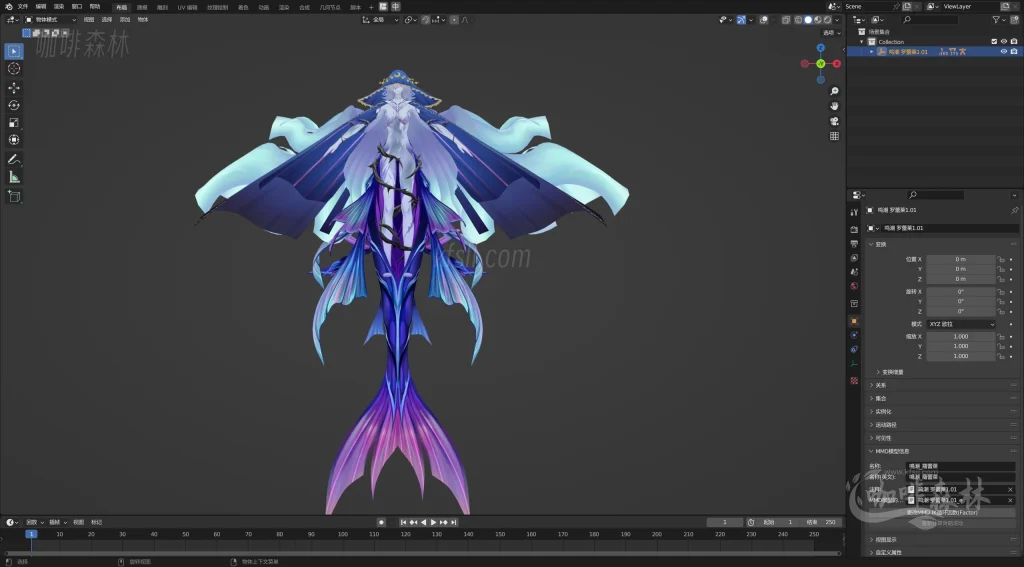1024x567 pixels.
Task: Open the Scene properties tab
Action: point(854,272)
